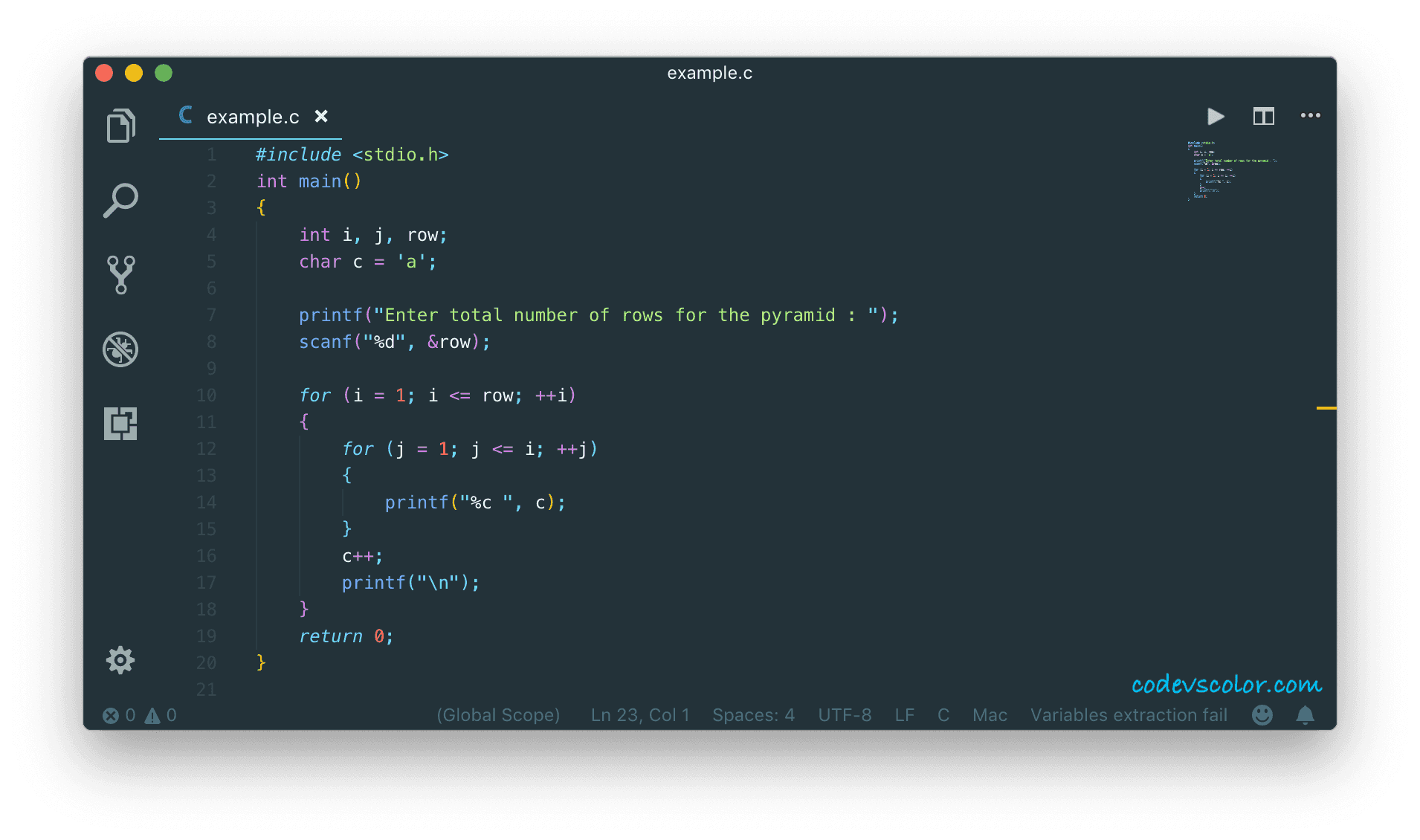Change indentation via Spaces: 4
Screen dimensions: 1420x840
[753, 715]
